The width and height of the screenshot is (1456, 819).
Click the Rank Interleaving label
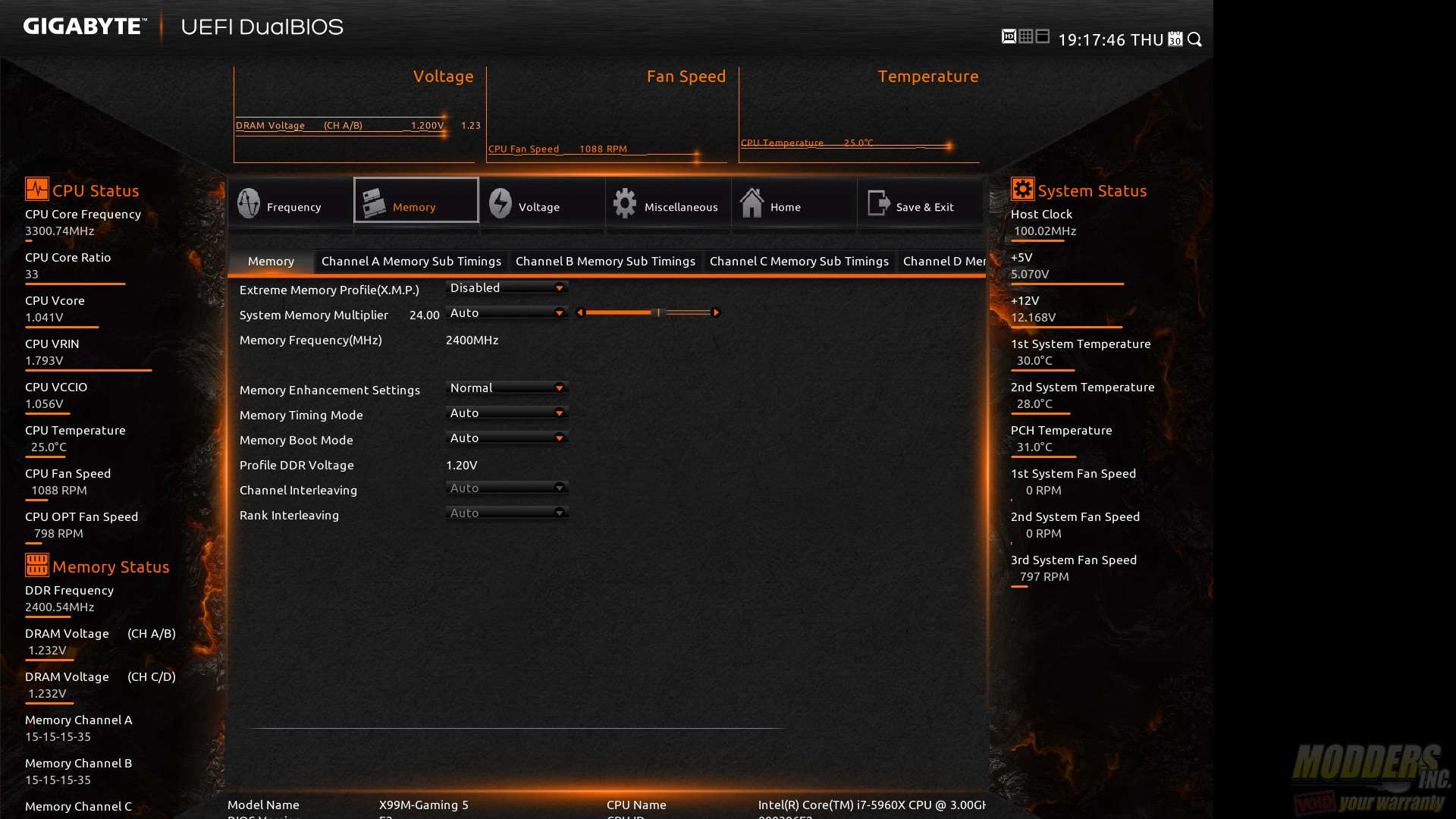pos(290,515)
